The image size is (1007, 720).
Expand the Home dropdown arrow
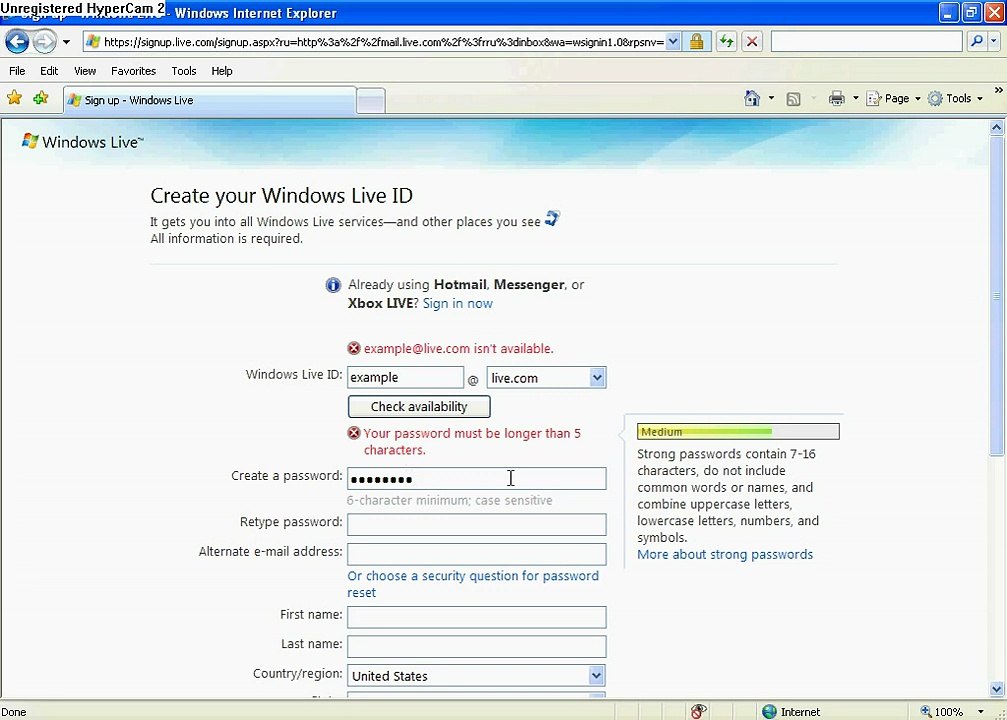771,98
